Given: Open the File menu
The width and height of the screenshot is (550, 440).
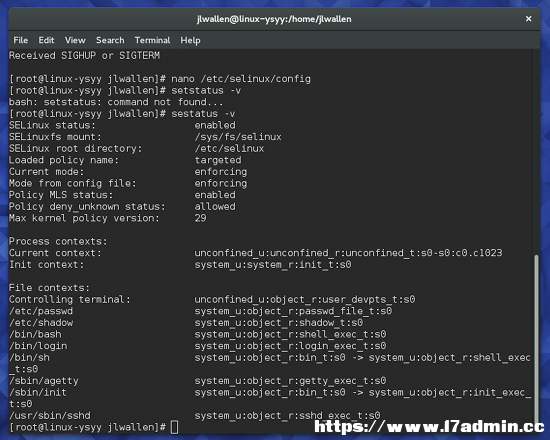Looking at the screenshot, I should tap(21, 40).
